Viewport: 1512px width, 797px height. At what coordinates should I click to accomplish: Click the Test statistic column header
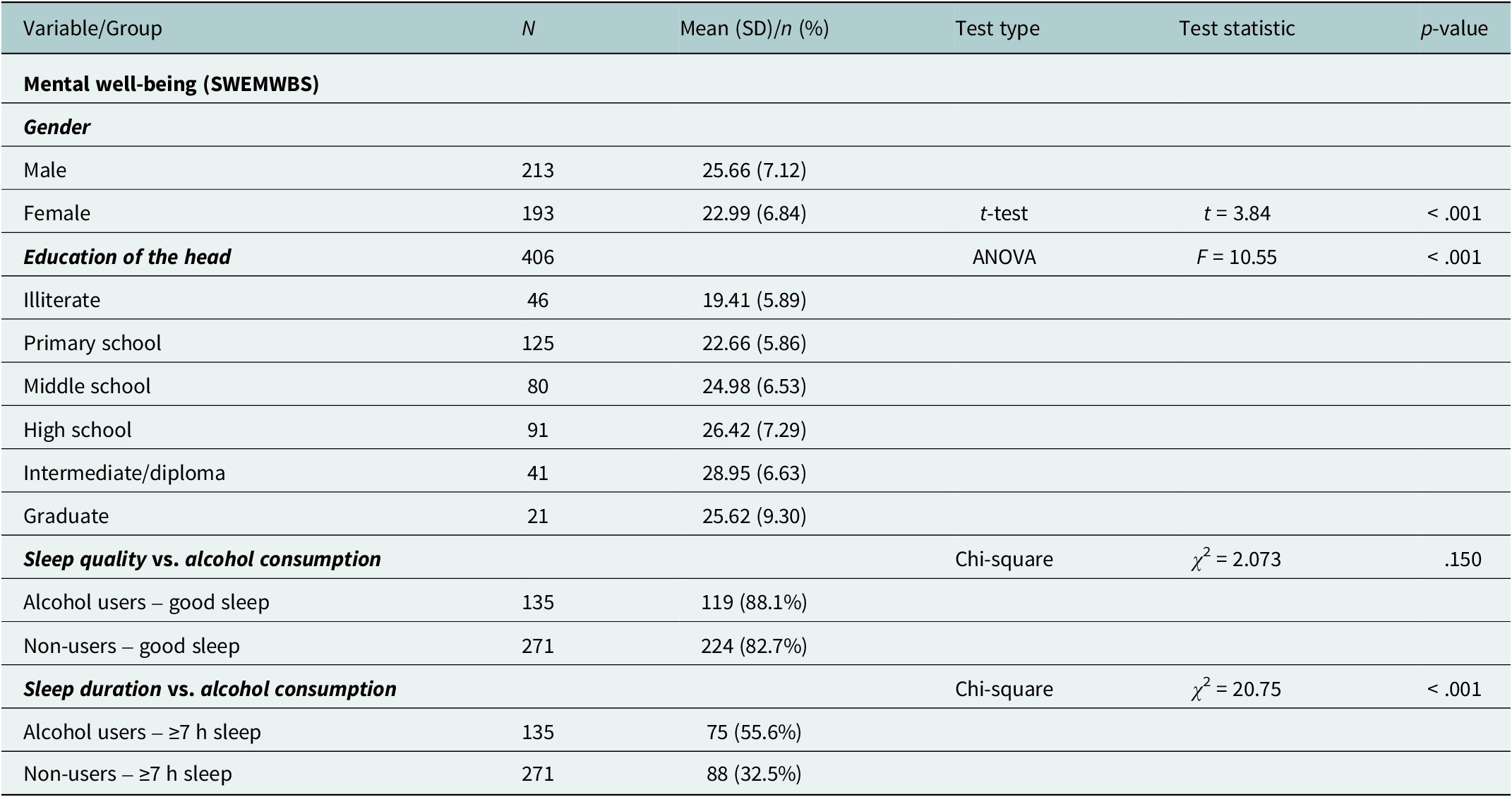pyautogui.click(x=1237, y=28)
